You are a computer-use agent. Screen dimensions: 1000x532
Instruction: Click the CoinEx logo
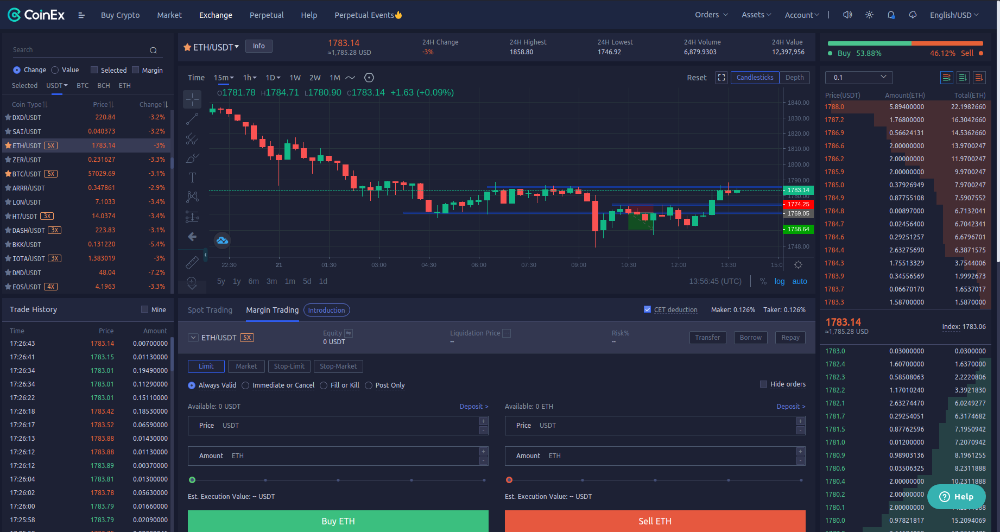click(x=36, y=15)
